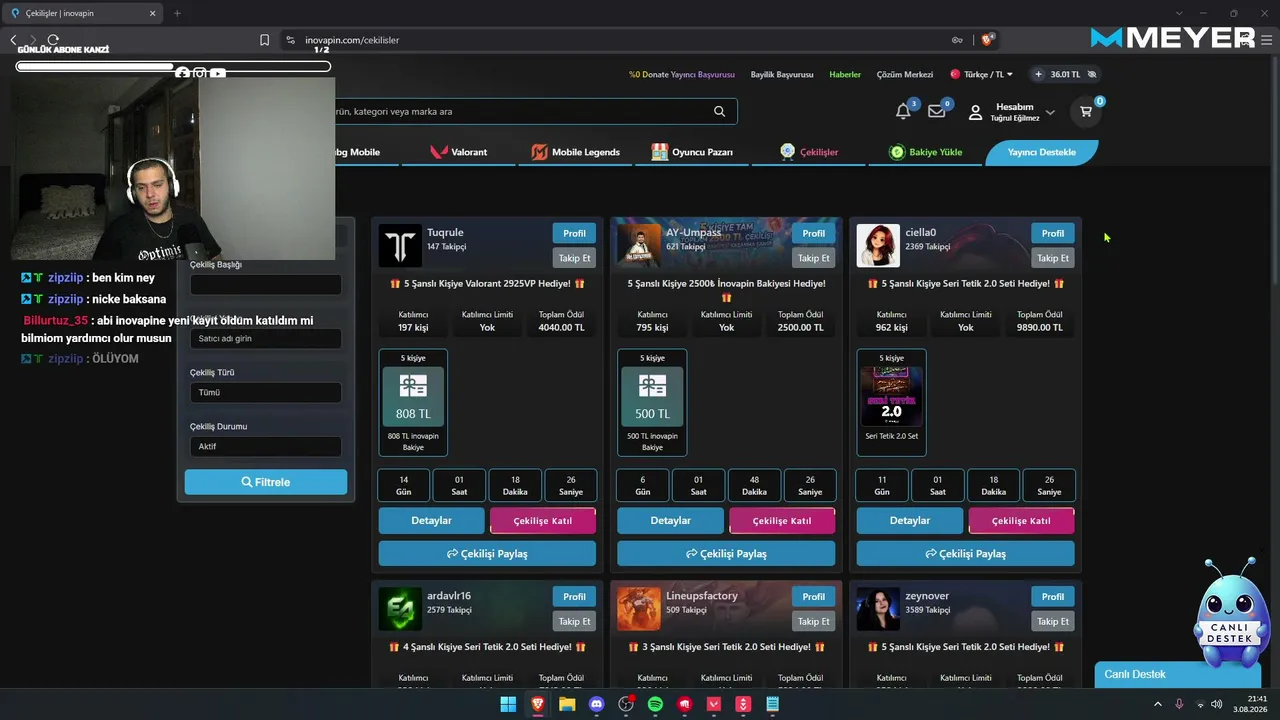Reload the inovapin page

point(53,40)
